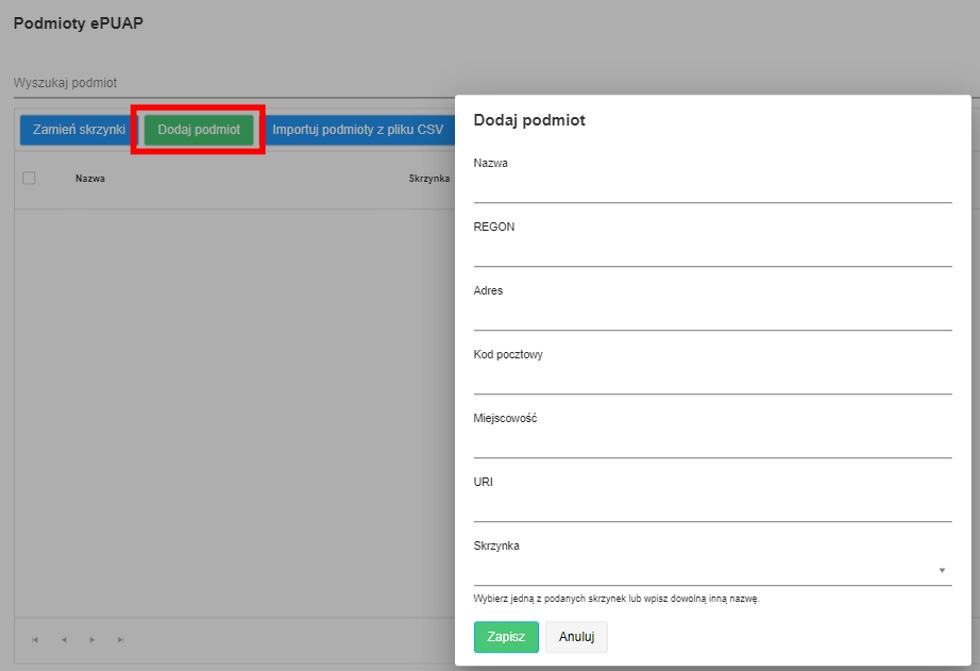Focus the Kod pocztowy input field

[x=712, y=379]
